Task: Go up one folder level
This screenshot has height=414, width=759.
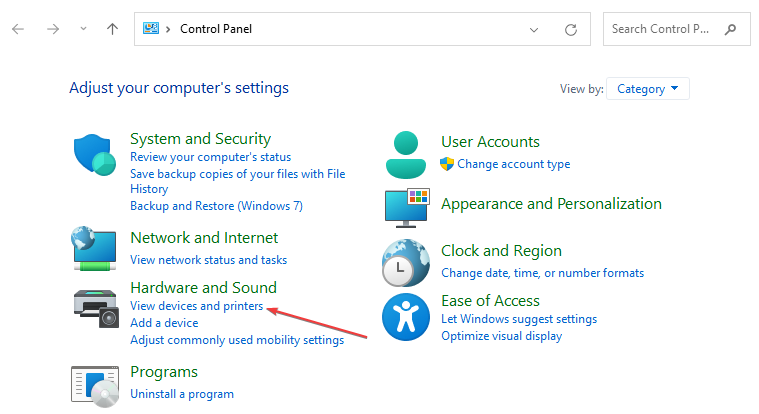Action: tap(112, 29)
